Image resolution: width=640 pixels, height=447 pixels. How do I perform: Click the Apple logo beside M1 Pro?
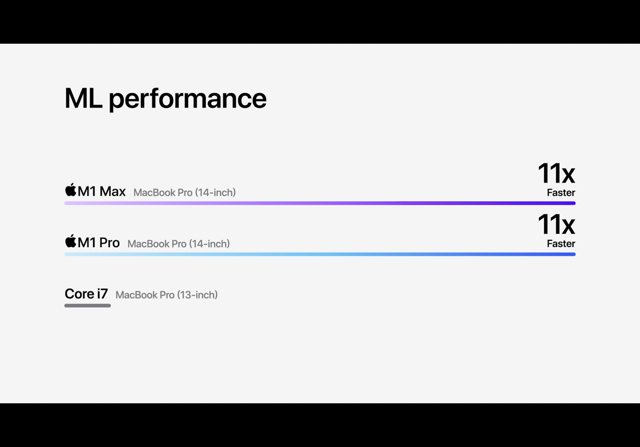click(71, 241)
